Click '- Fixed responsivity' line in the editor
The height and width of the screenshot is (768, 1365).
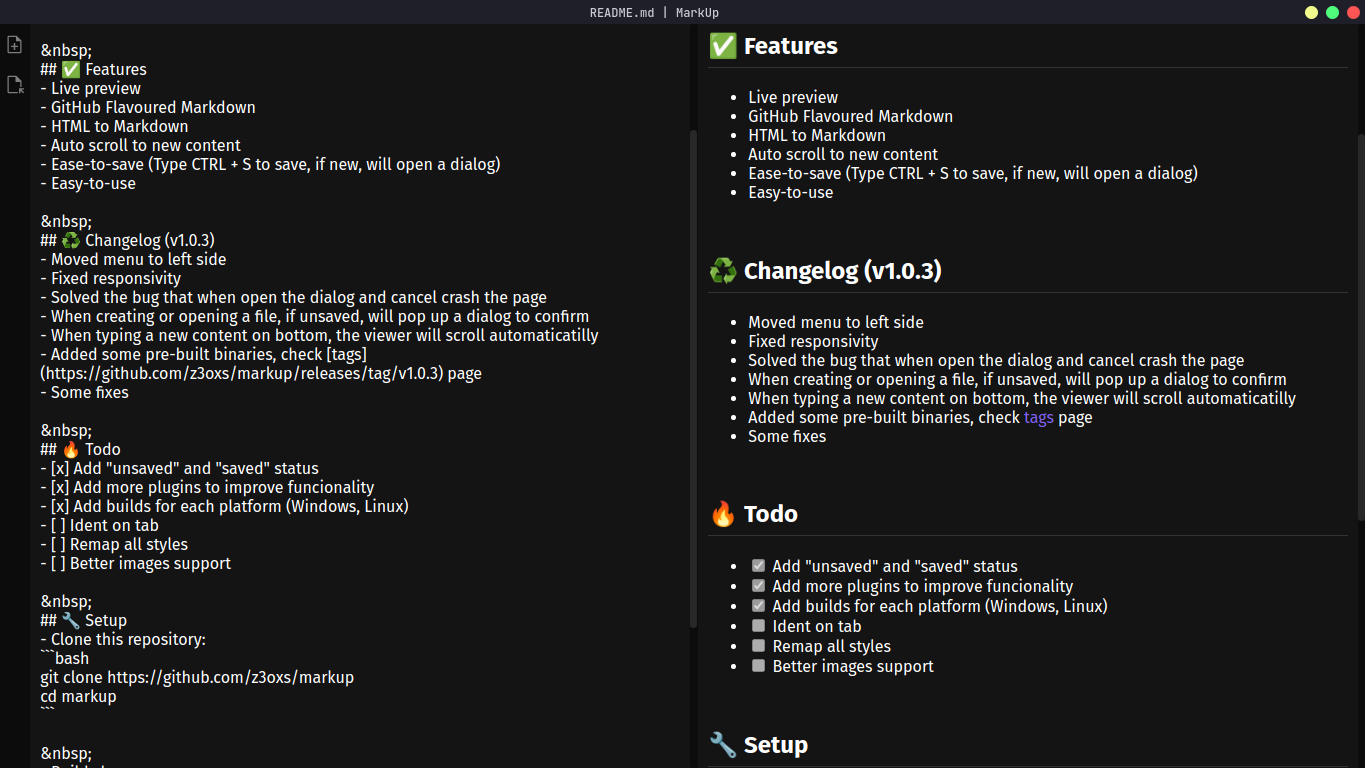tap(110, 278)
